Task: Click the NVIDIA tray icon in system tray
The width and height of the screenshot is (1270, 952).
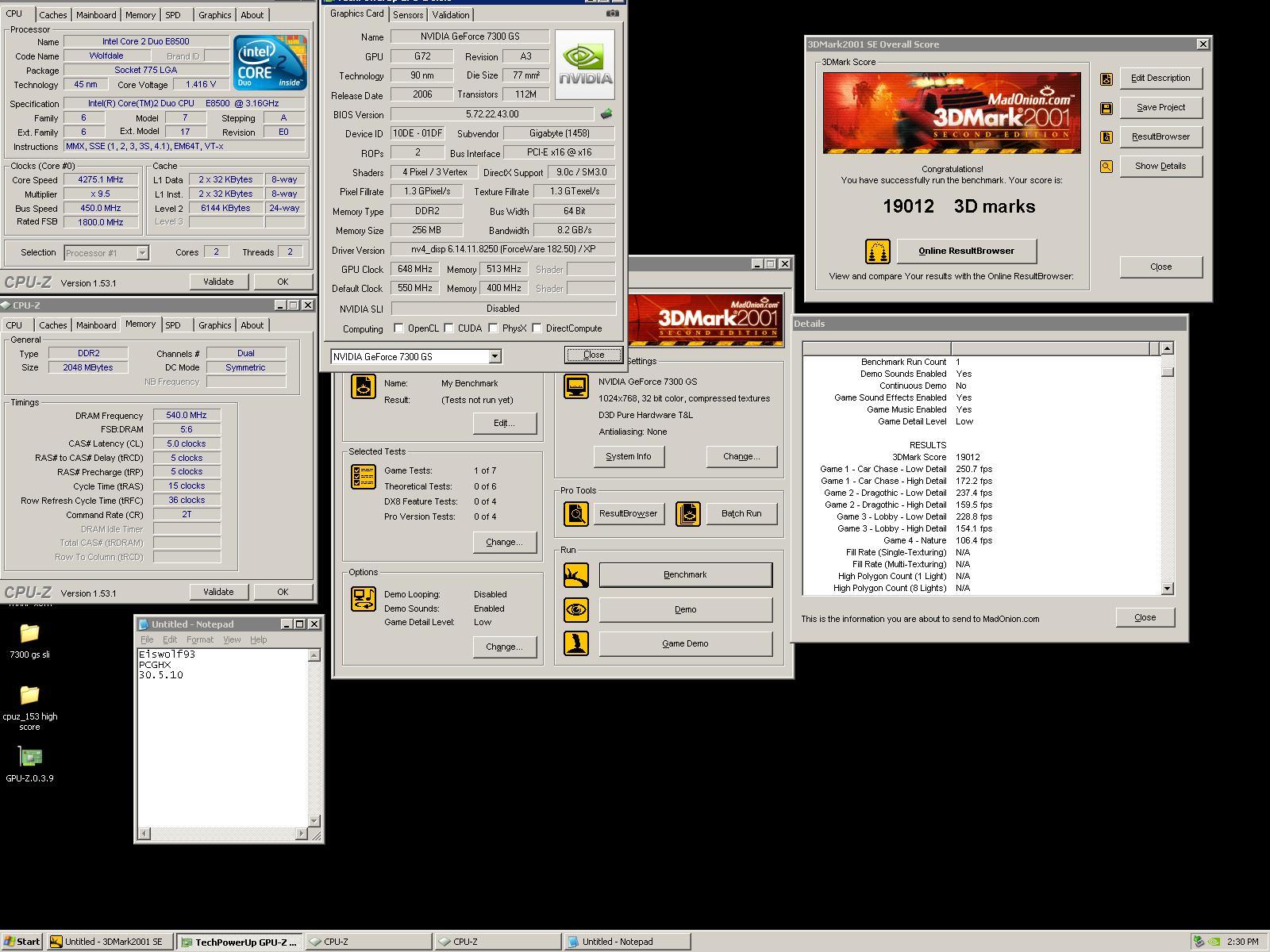Action: (1214, 942)
